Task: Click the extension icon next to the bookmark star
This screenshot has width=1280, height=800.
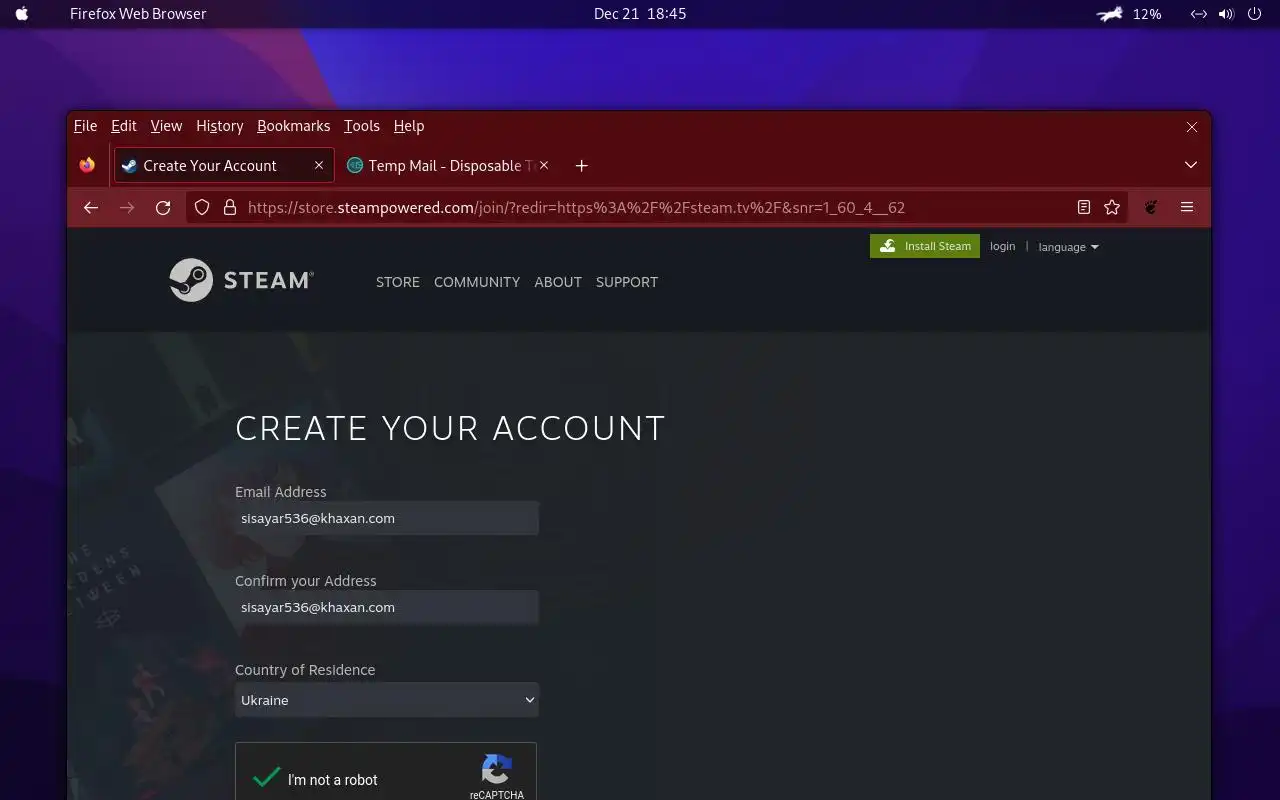Action: click(1151, 207)
